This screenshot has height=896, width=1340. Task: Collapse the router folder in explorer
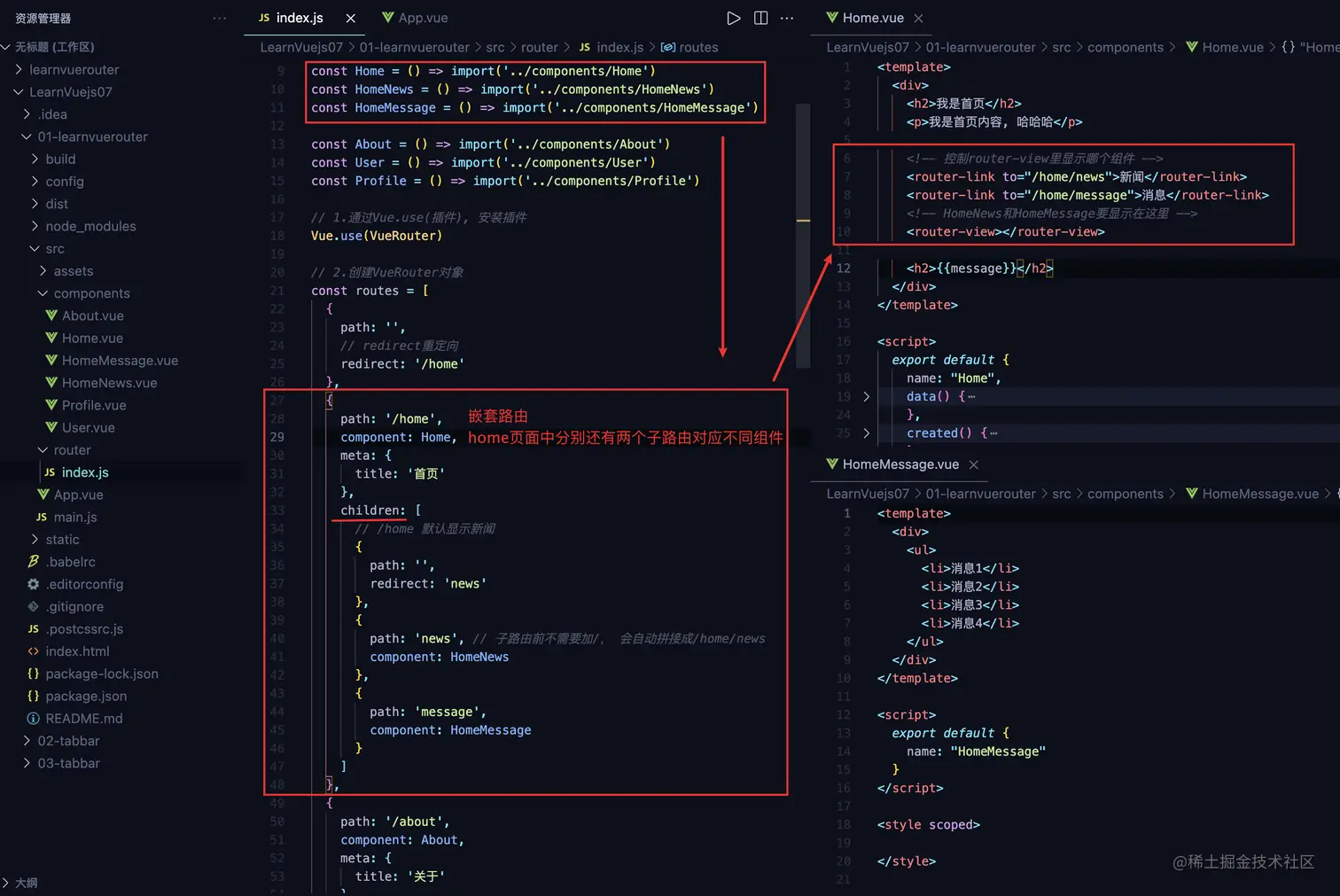72,450
